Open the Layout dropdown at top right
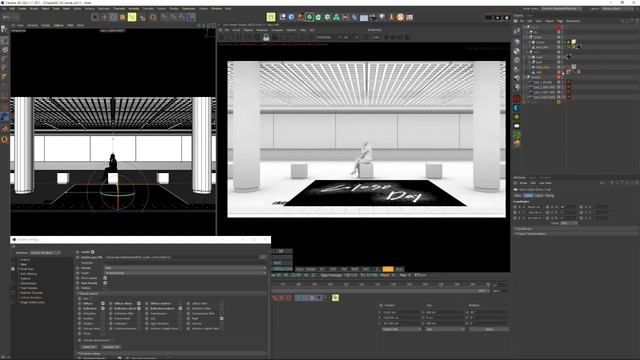This screenshot has height=360, width=640. [619, 9]
